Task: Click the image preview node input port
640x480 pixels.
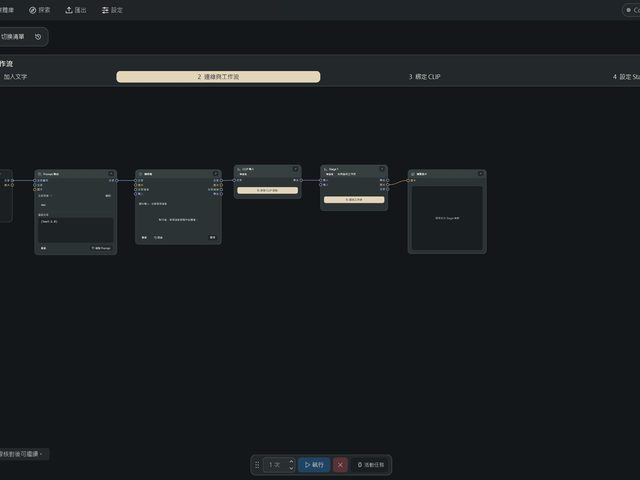Action: coord(408,180)
